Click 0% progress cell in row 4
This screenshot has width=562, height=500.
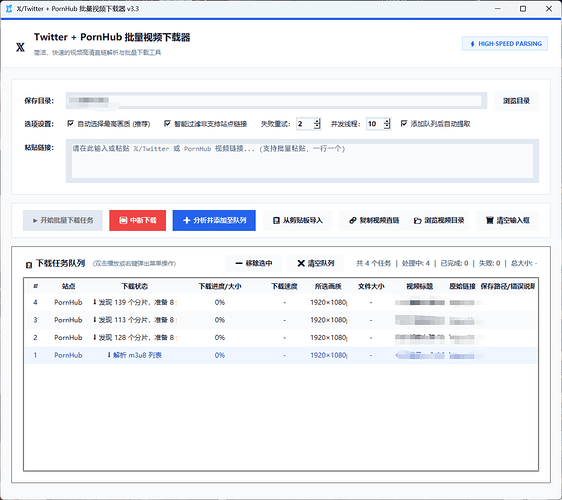[x=220, y=303]
